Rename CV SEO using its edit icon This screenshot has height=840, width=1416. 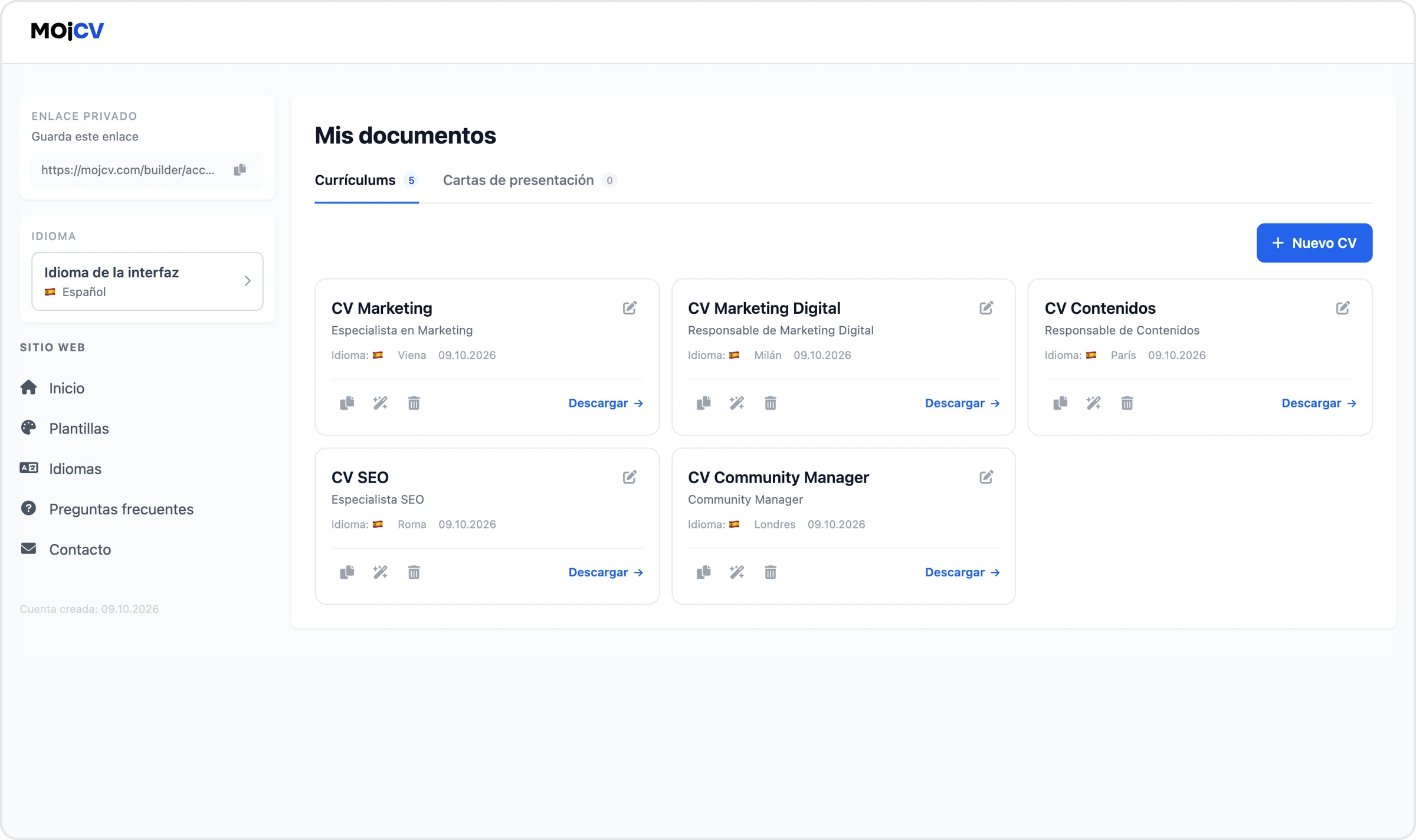point(630,477)
